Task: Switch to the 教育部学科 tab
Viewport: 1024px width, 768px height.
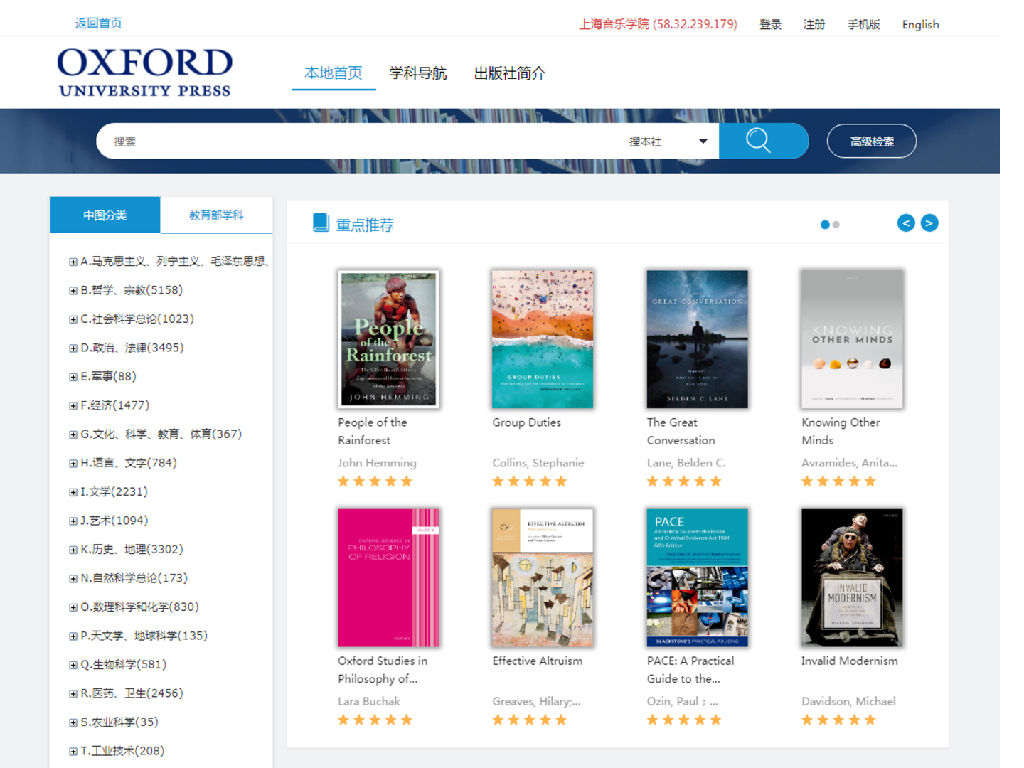Action: click(216, 215)
